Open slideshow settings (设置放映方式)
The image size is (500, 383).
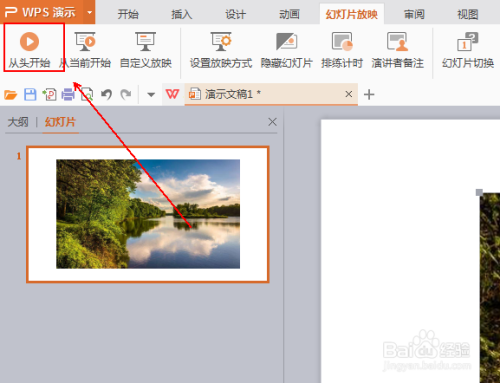pyautogui.click(x=221, y=49)
